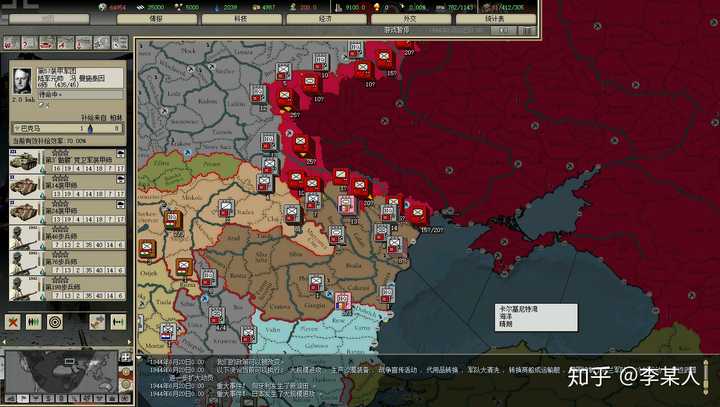Click game speed button right of 游戏暂停
Screen dimensions: 720x407
503,30
